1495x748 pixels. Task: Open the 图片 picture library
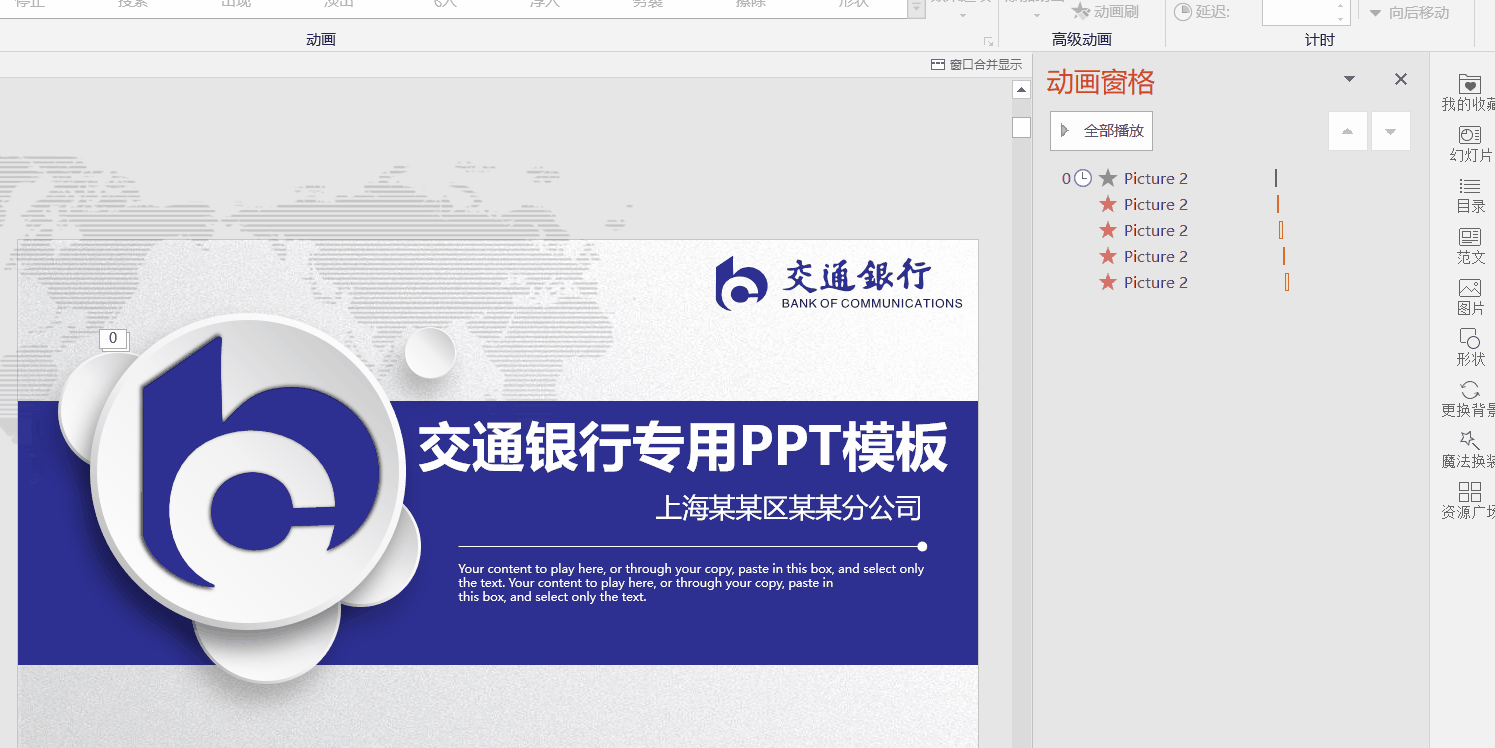pyautogui.click(x=1470, y=298)
